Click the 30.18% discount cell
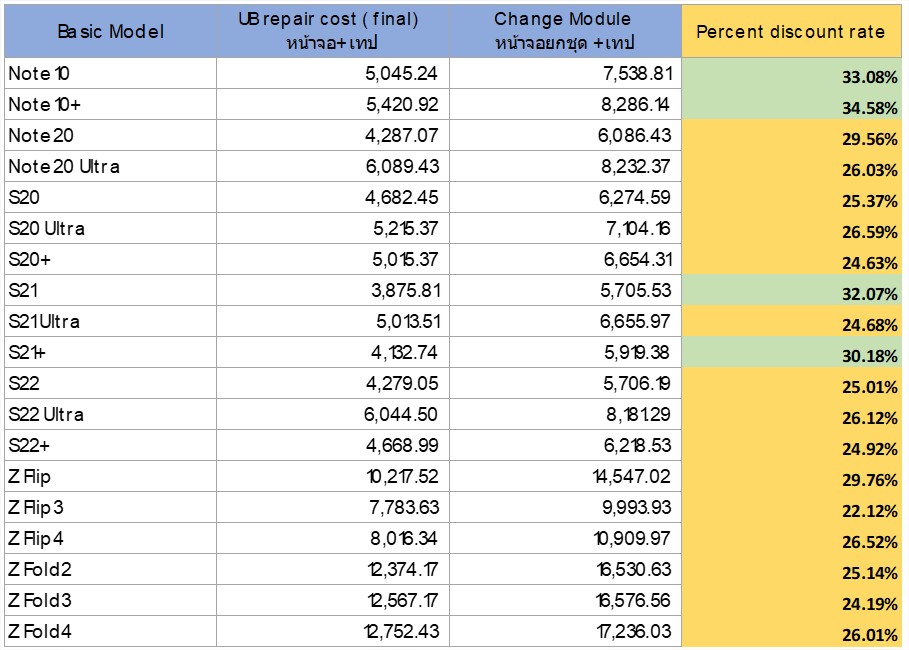The width and height of the screenshot is (909, 650). [791, 353]
